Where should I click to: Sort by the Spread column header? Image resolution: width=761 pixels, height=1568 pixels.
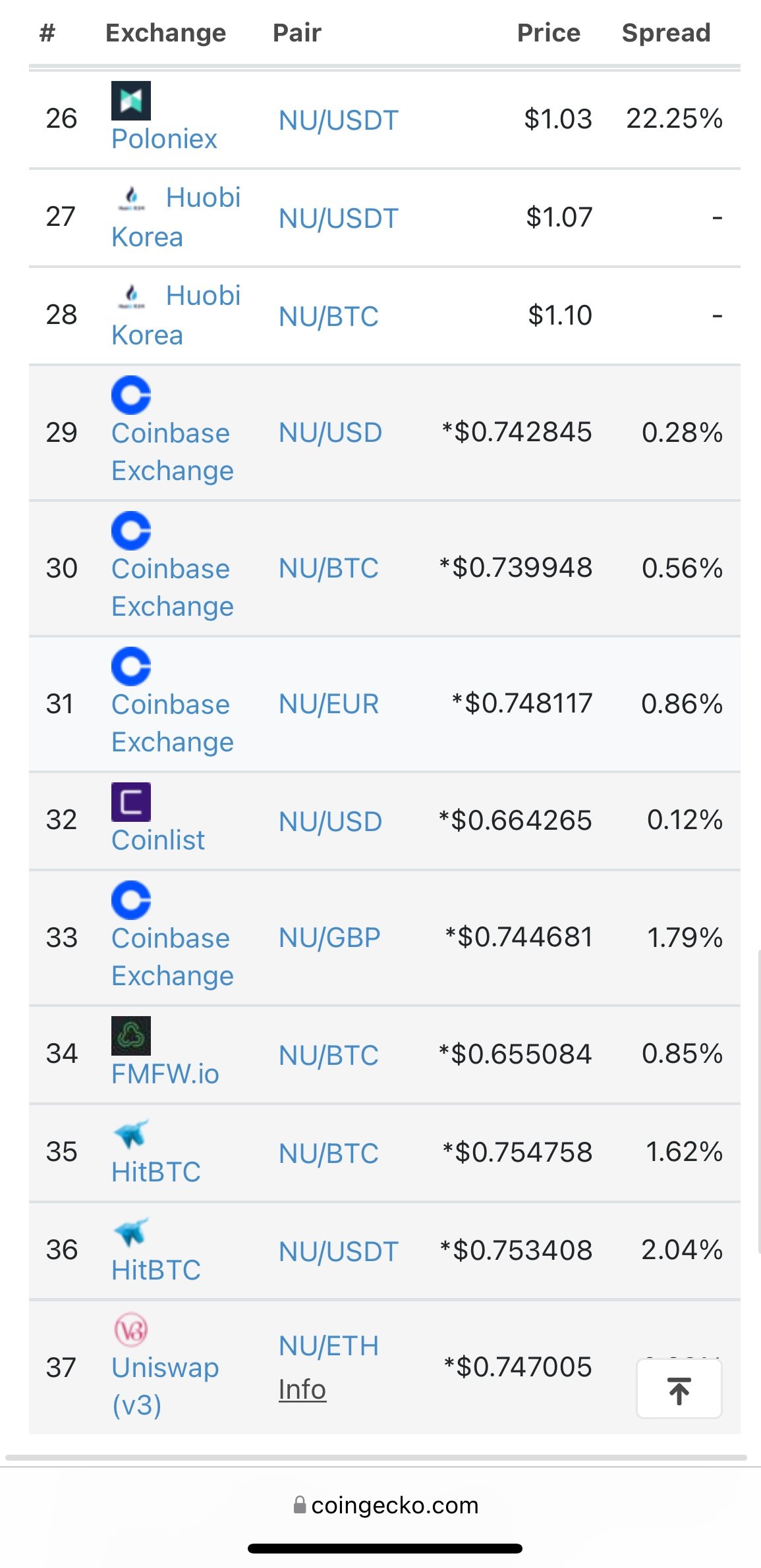coord(666,32)
